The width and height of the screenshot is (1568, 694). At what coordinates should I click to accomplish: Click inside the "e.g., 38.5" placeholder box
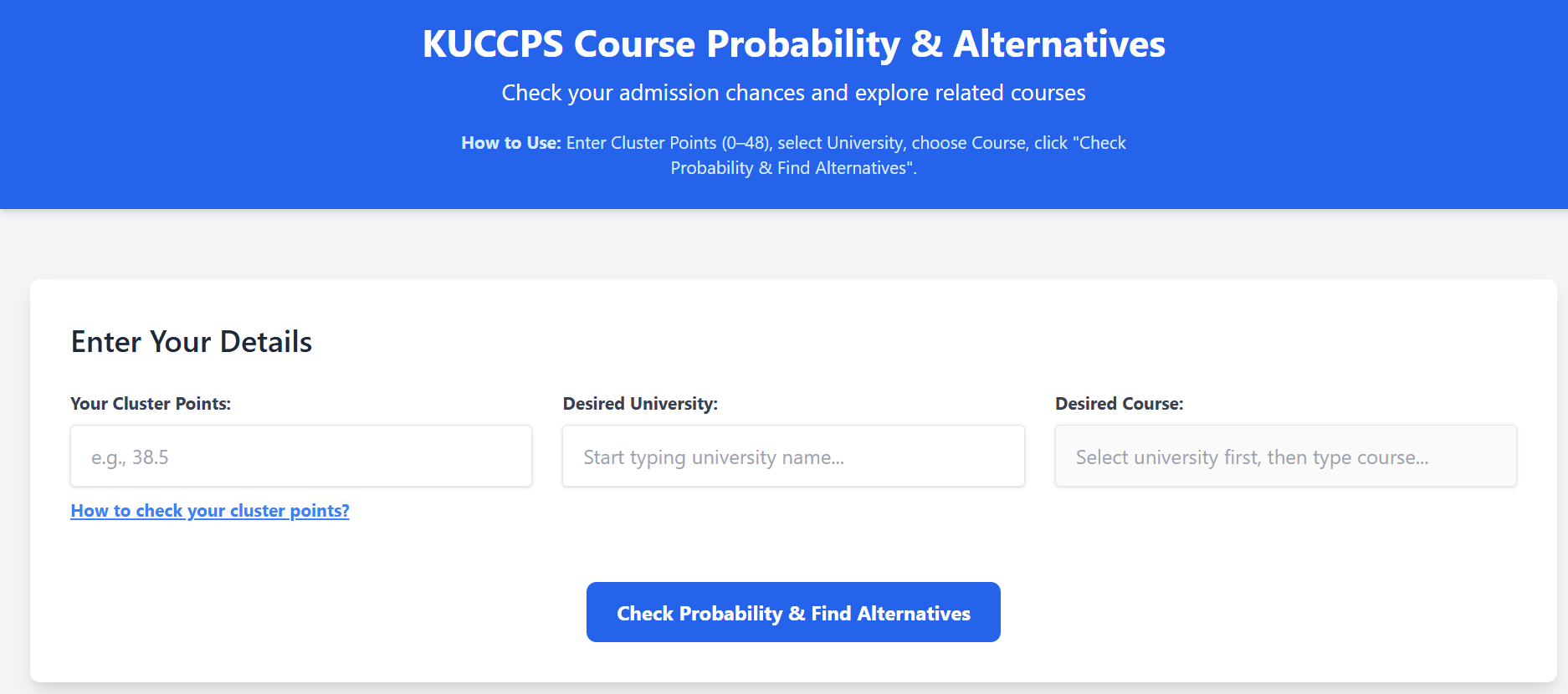(301, 456)
